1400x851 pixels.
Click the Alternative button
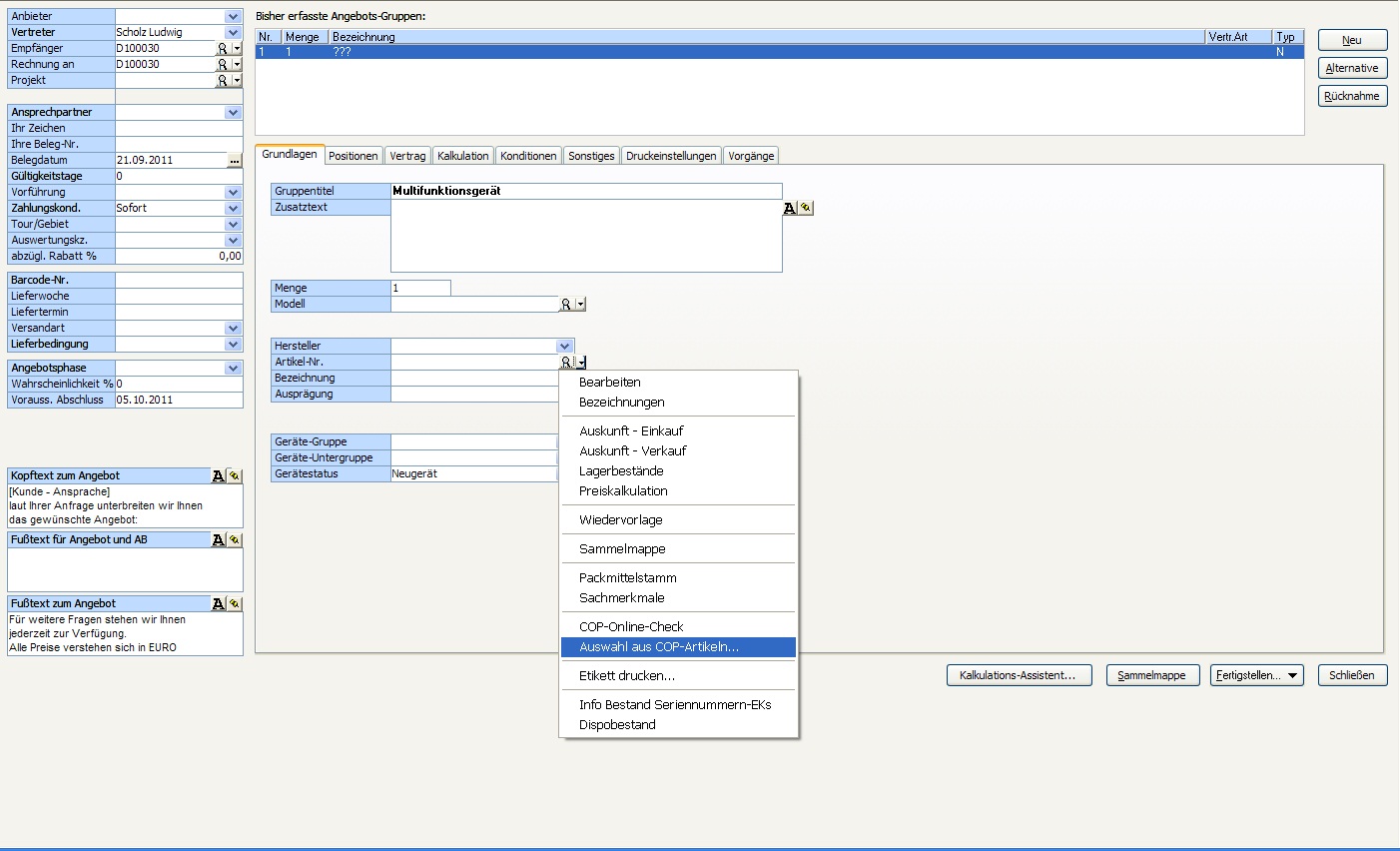pyautogui.click(x=1352, y=68)
